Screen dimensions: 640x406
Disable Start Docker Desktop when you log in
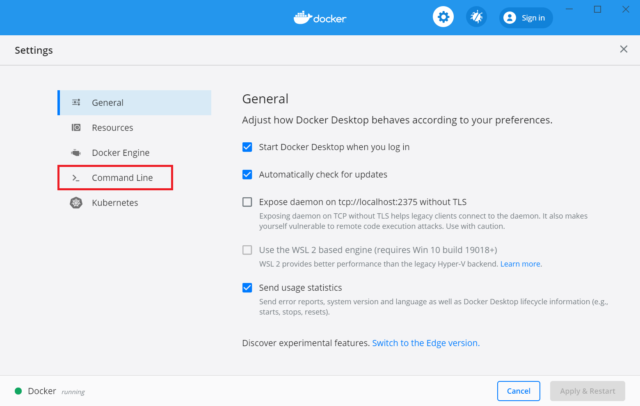click(x=247, y=147)
